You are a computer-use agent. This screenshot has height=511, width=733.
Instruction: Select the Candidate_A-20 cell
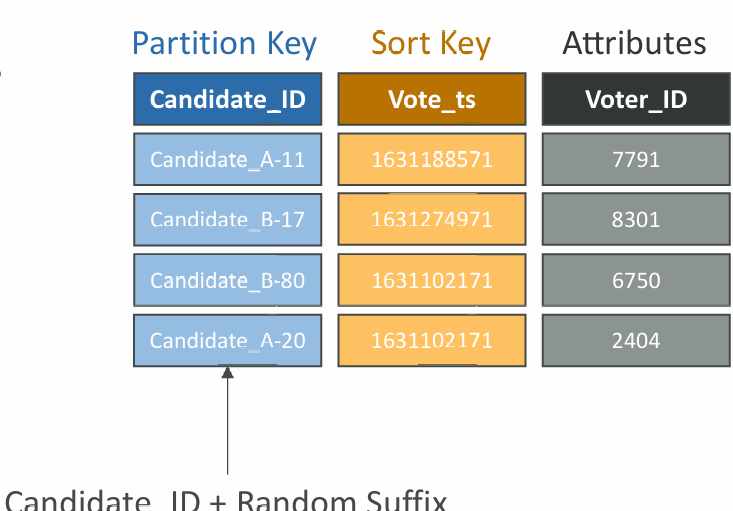tap(228, 340)
